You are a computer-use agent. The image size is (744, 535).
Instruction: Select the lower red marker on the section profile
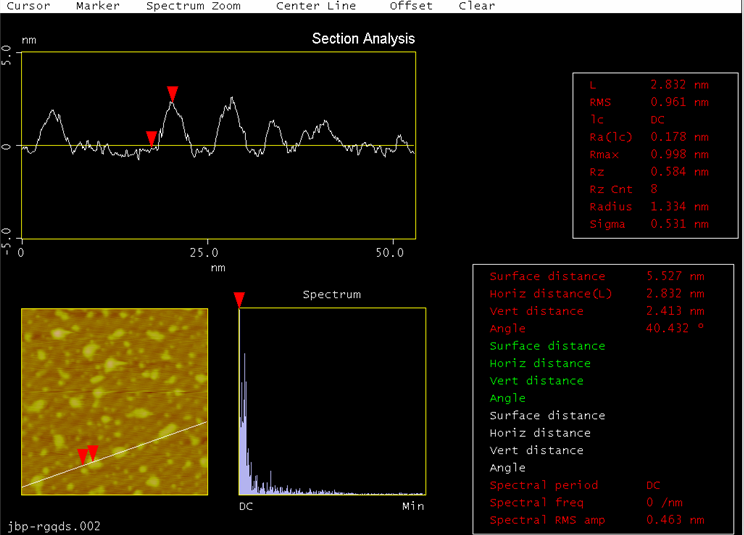[x=151, y=138]
